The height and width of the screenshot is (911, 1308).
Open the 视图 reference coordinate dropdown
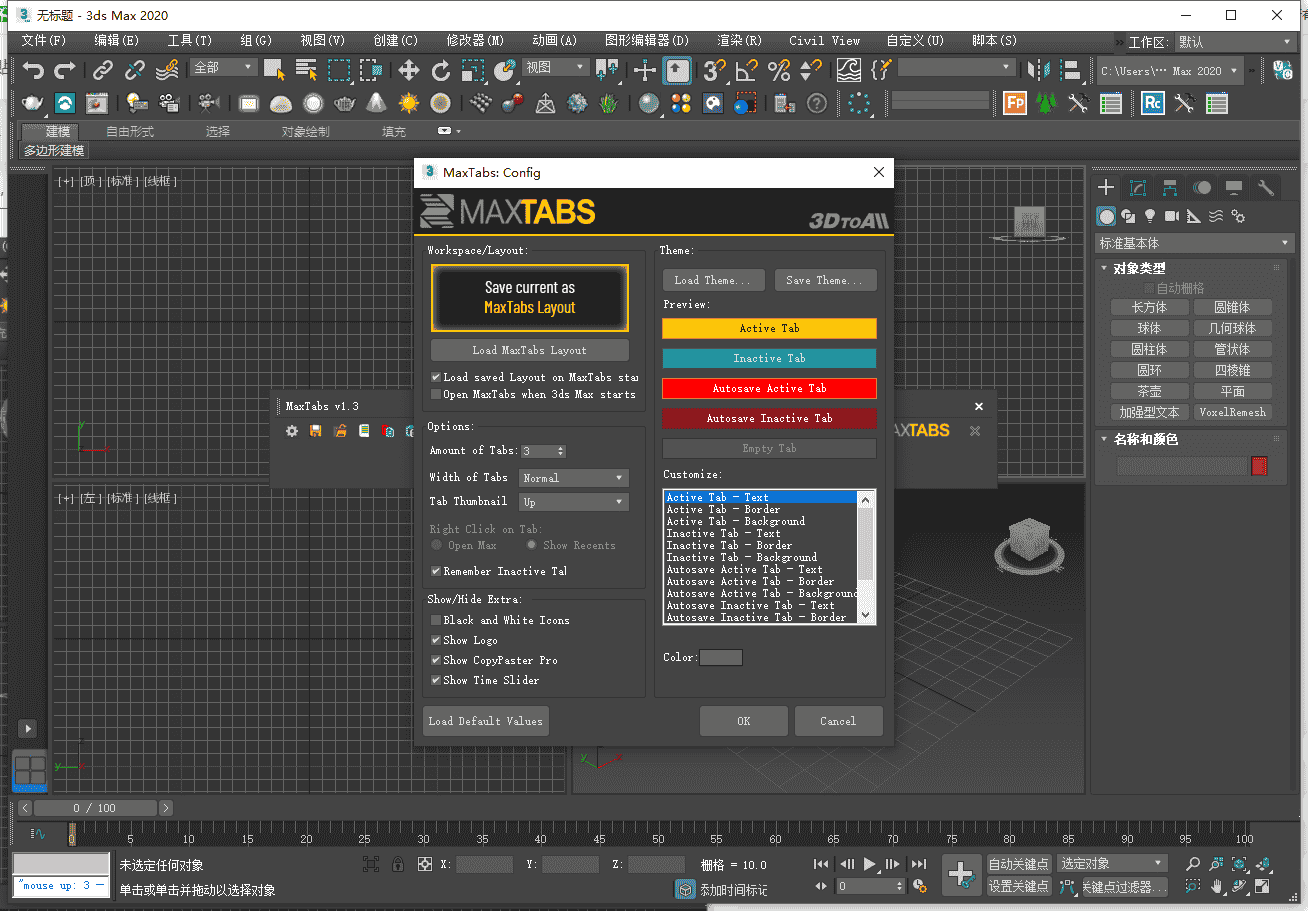555,67
